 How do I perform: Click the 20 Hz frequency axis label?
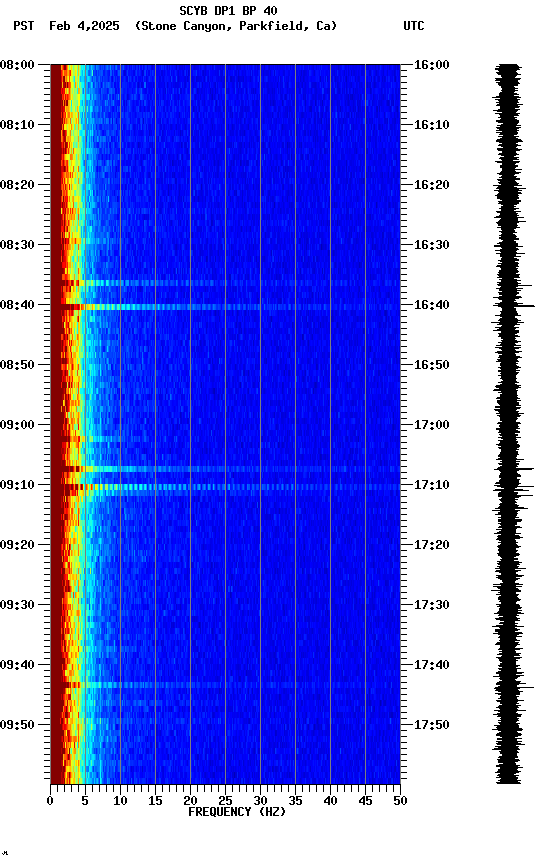190,801
